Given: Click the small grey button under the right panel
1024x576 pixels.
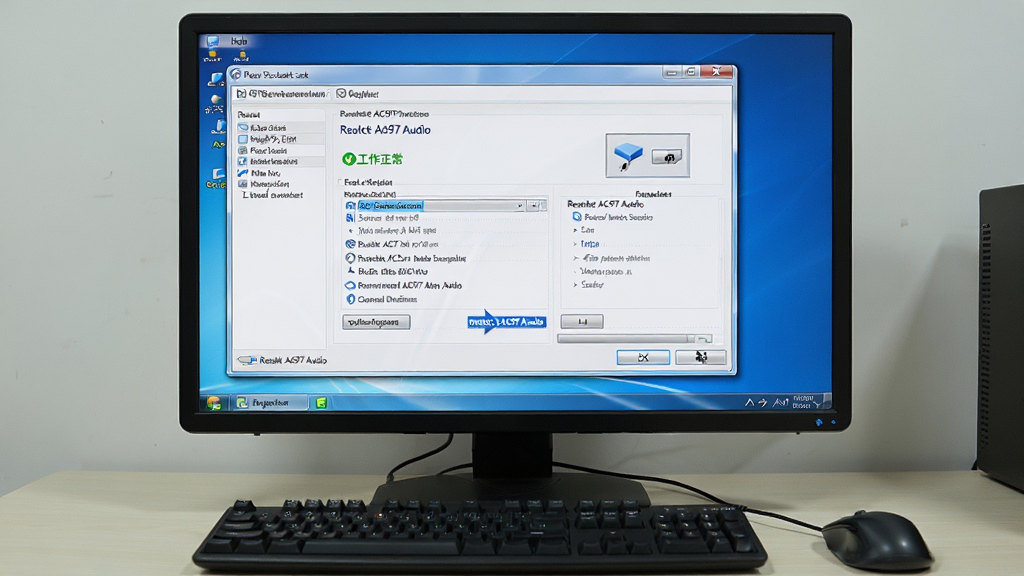Looking at the screenshot, I should pos(582,321).
